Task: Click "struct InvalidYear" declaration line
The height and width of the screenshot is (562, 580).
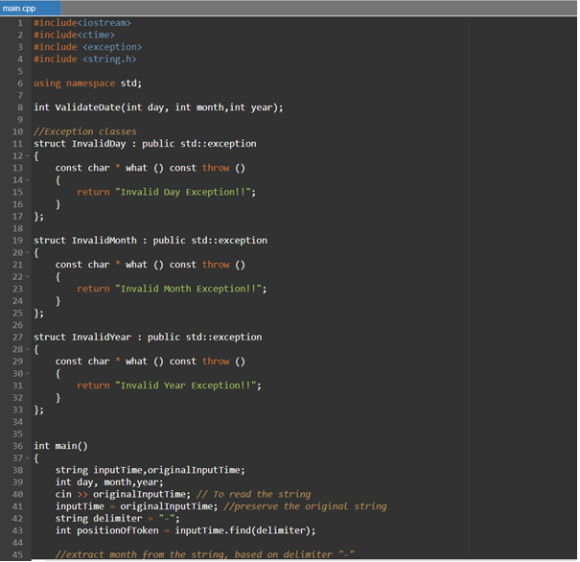Action: tap(148, 337)
